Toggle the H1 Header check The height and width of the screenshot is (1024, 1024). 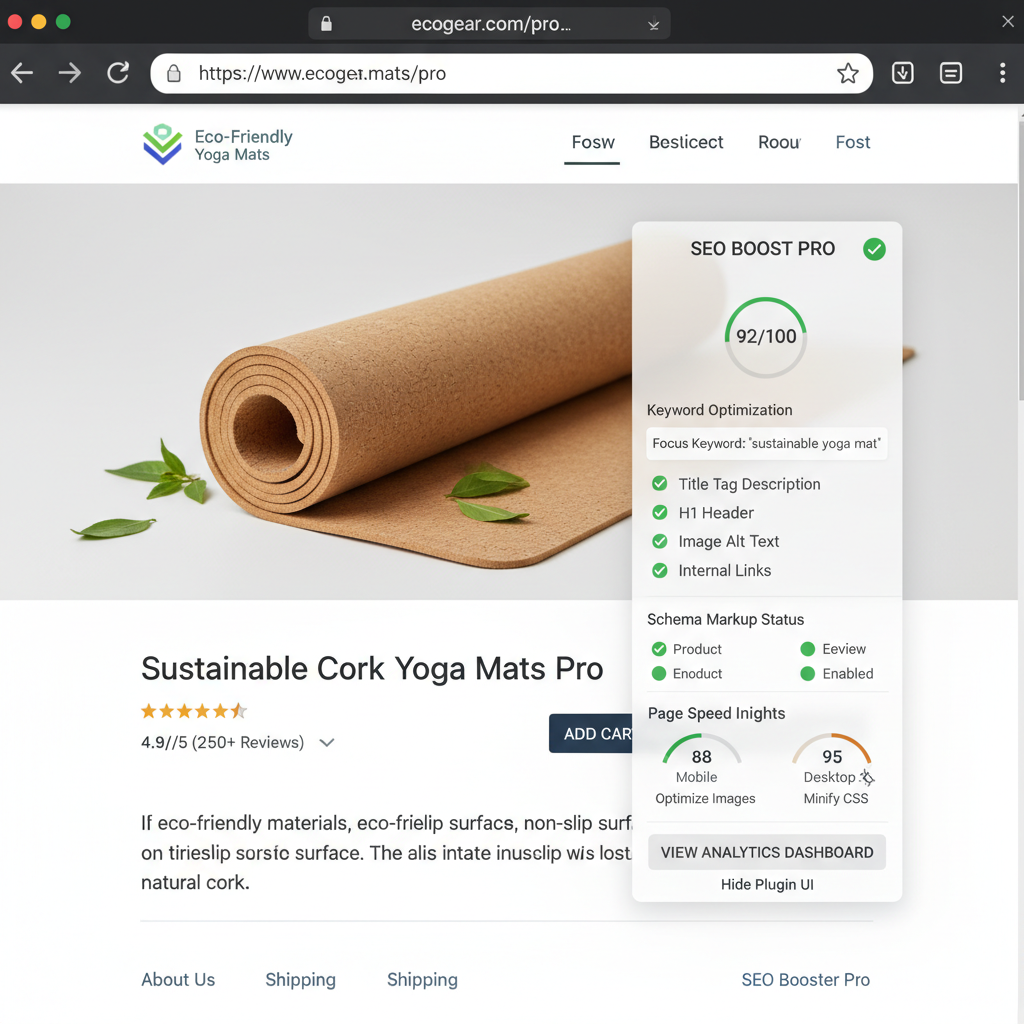tap(660, 512)
